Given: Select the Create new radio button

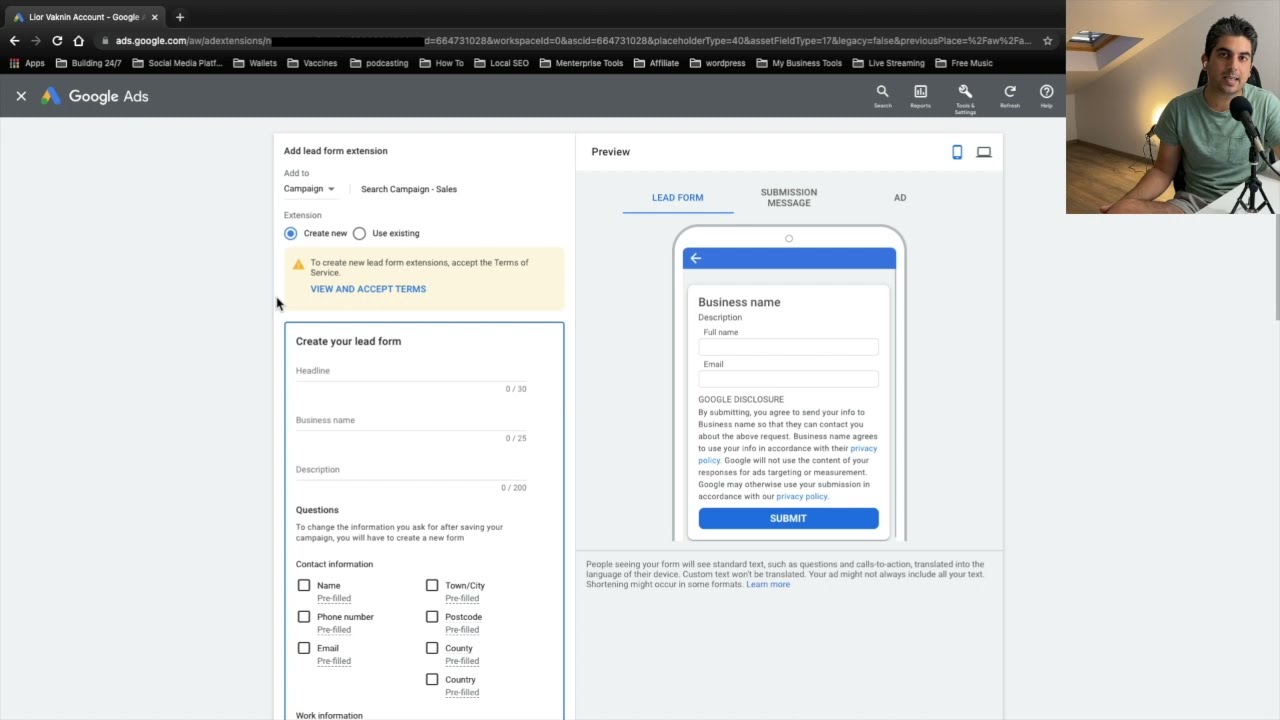Looking at the screenshot, I should (290, 233).
